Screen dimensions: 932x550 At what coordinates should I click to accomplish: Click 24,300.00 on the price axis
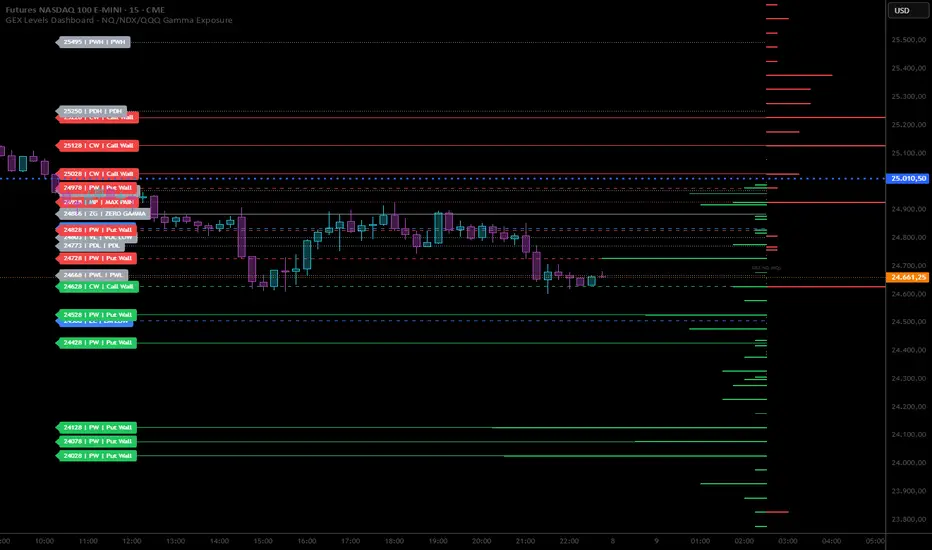click(908, 378)
